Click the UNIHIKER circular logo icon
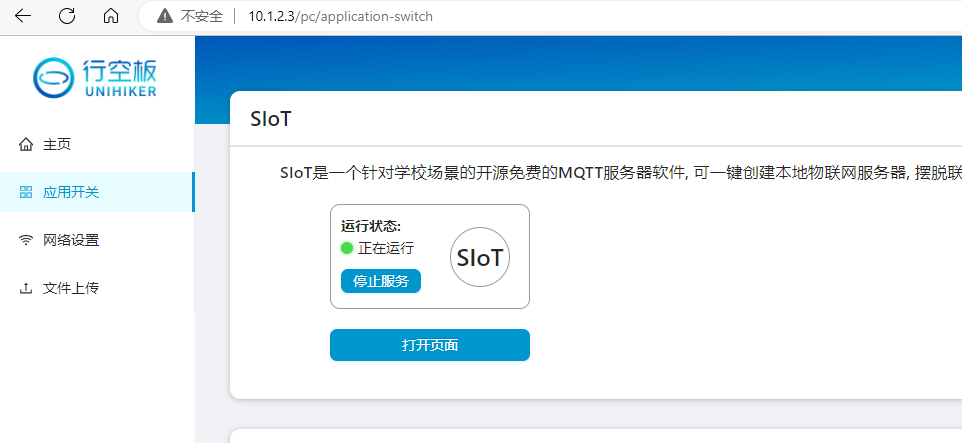 pyautogui.click(x=53, y=78)
